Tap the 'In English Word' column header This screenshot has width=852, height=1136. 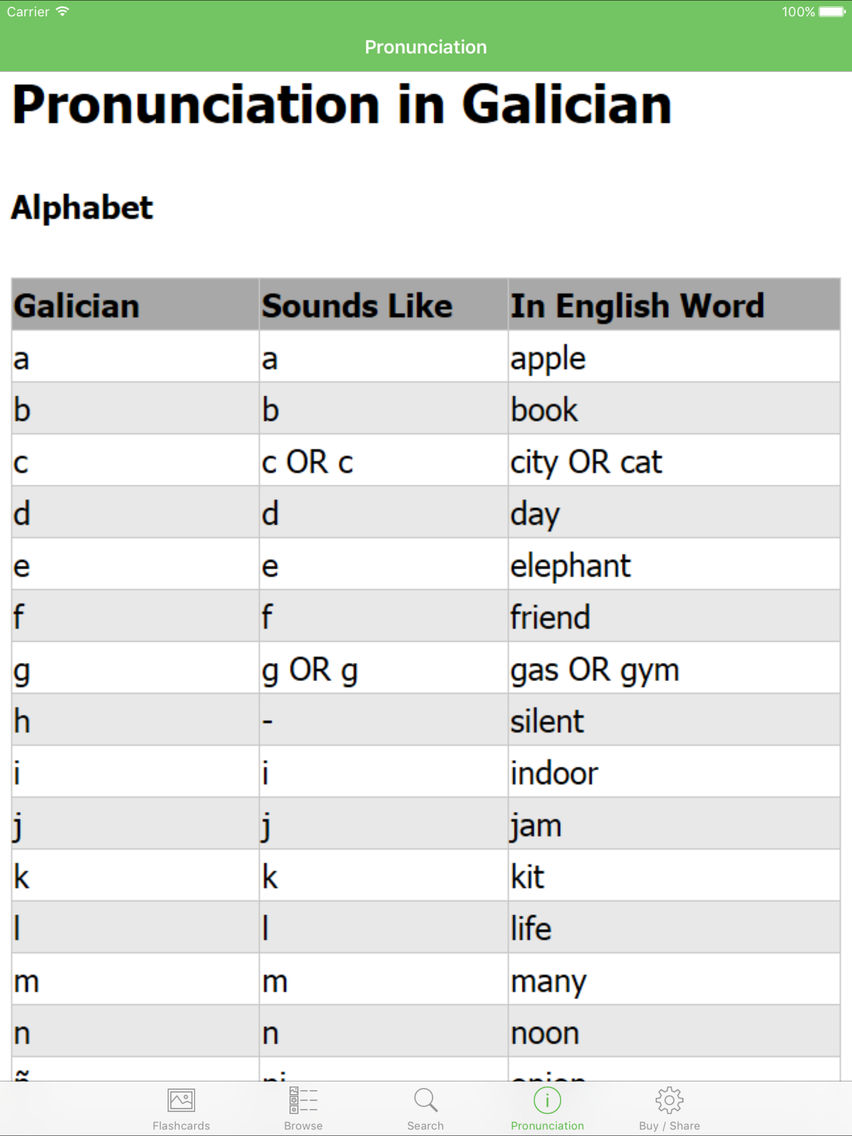pyautogui.click(x=636, y=305)
